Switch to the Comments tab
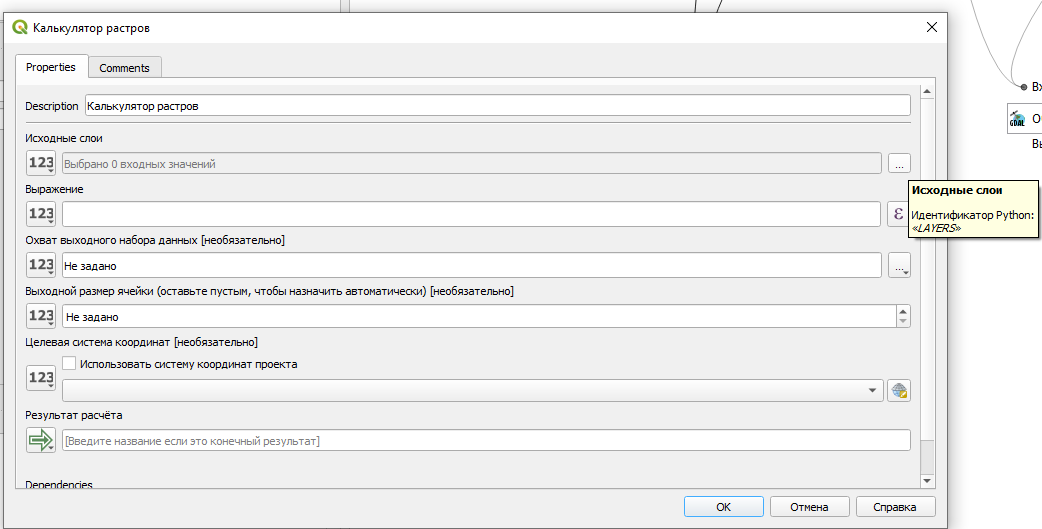 click(124, 68)
